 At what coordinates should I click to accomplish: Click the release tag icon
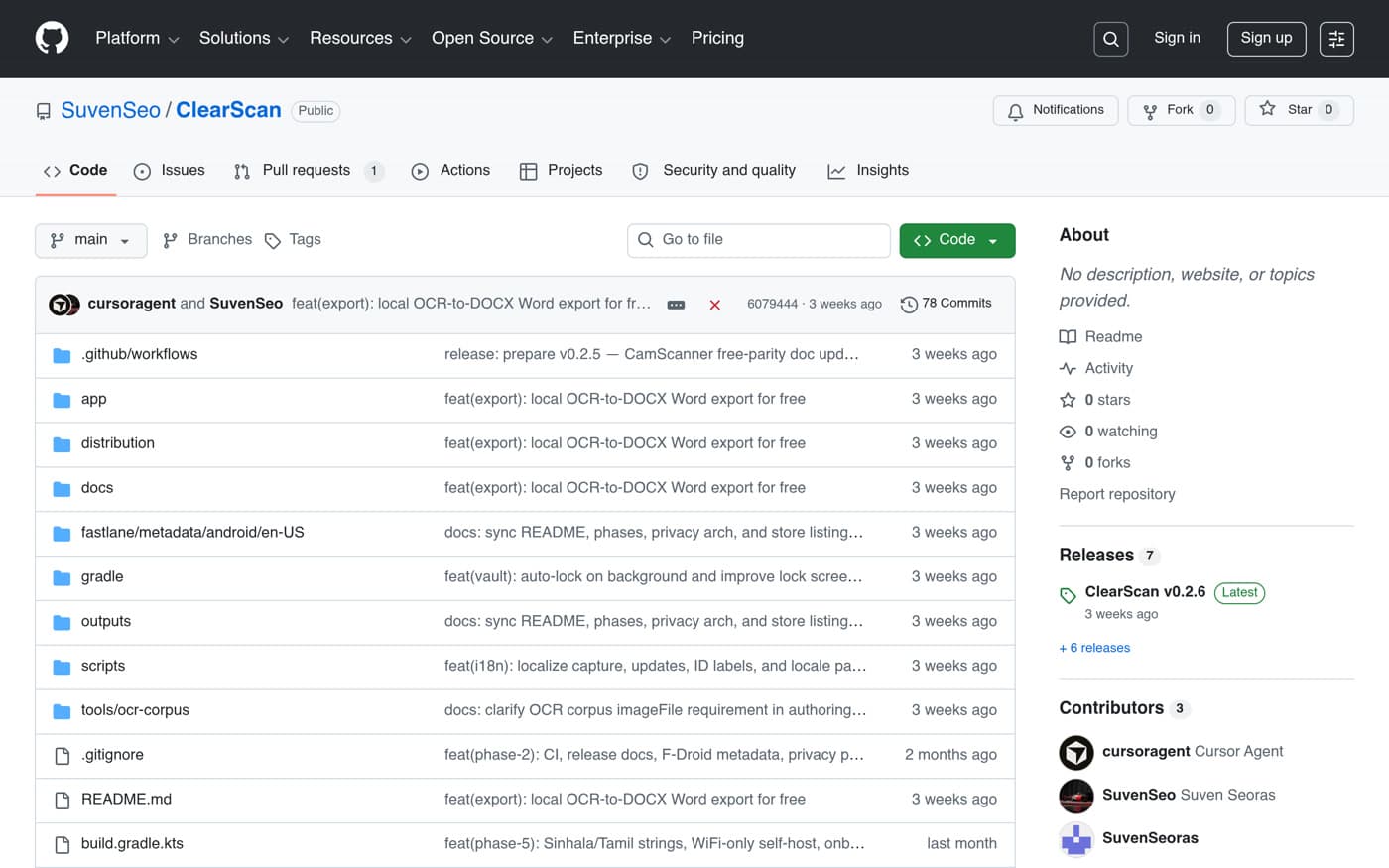point(1068,595)
